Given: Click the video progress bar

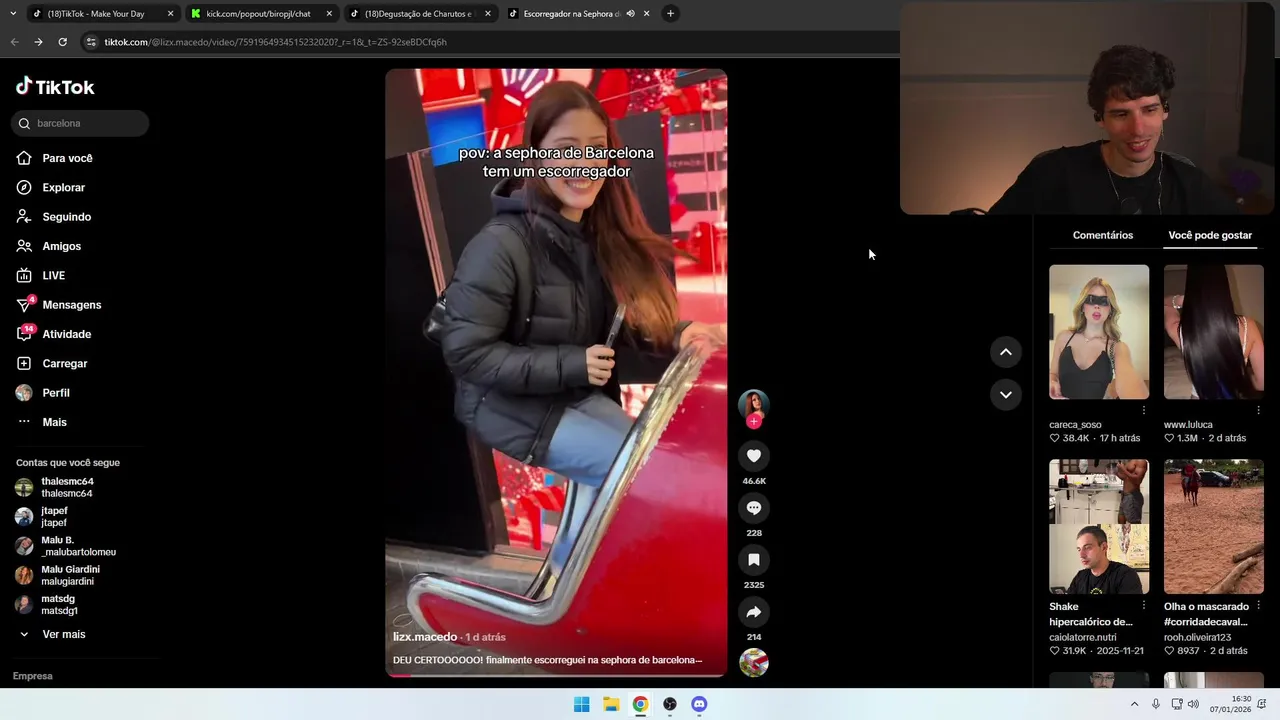Looking at the screenshot, I should [x=556, y=676].
